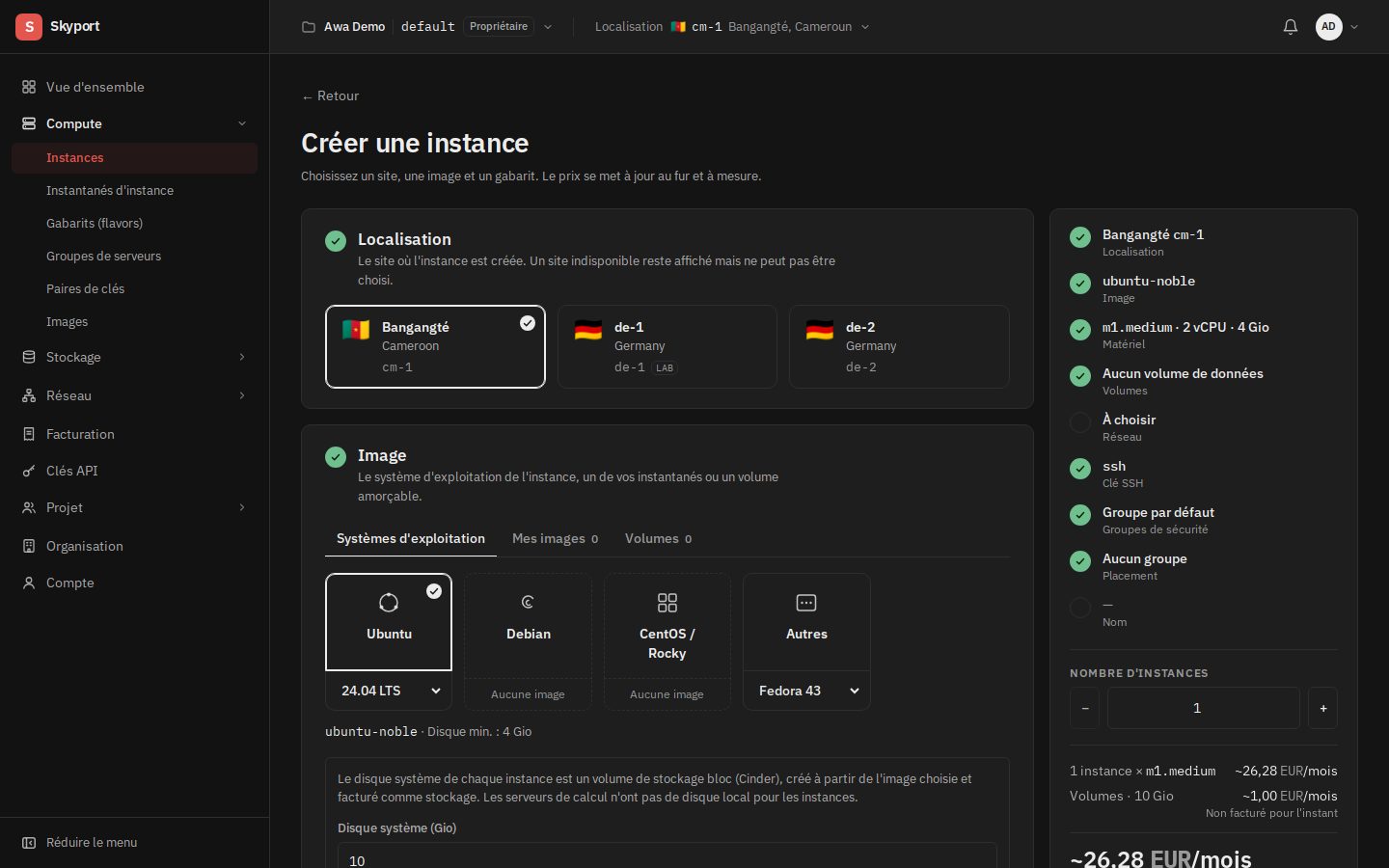Open Instantanés d'instance page
1389x868 pixels.
click(134, 191)
